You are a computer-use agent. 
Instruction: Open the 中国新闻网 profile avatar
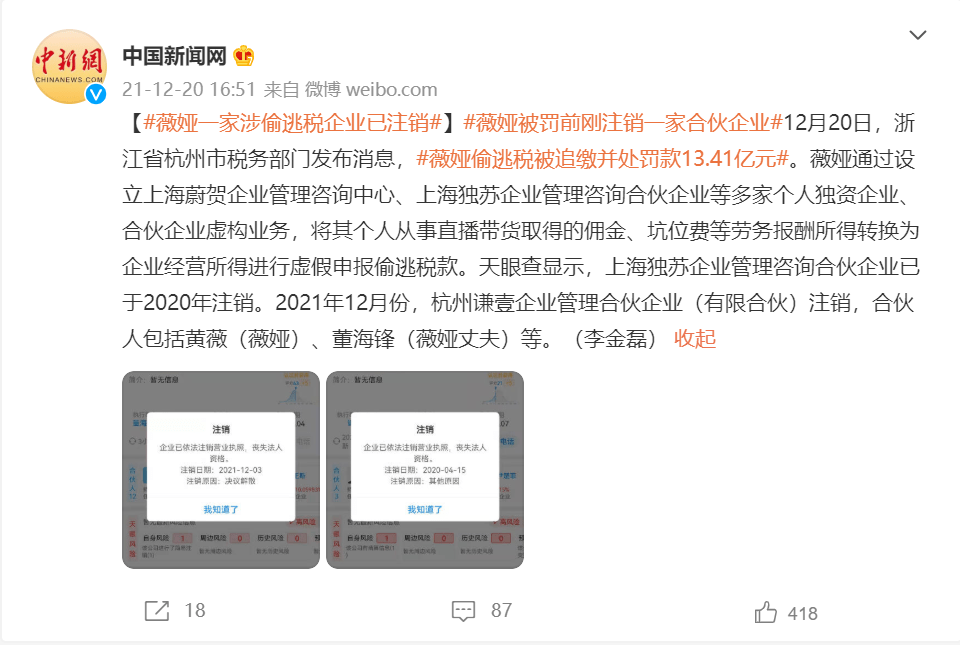click(69, 66)
